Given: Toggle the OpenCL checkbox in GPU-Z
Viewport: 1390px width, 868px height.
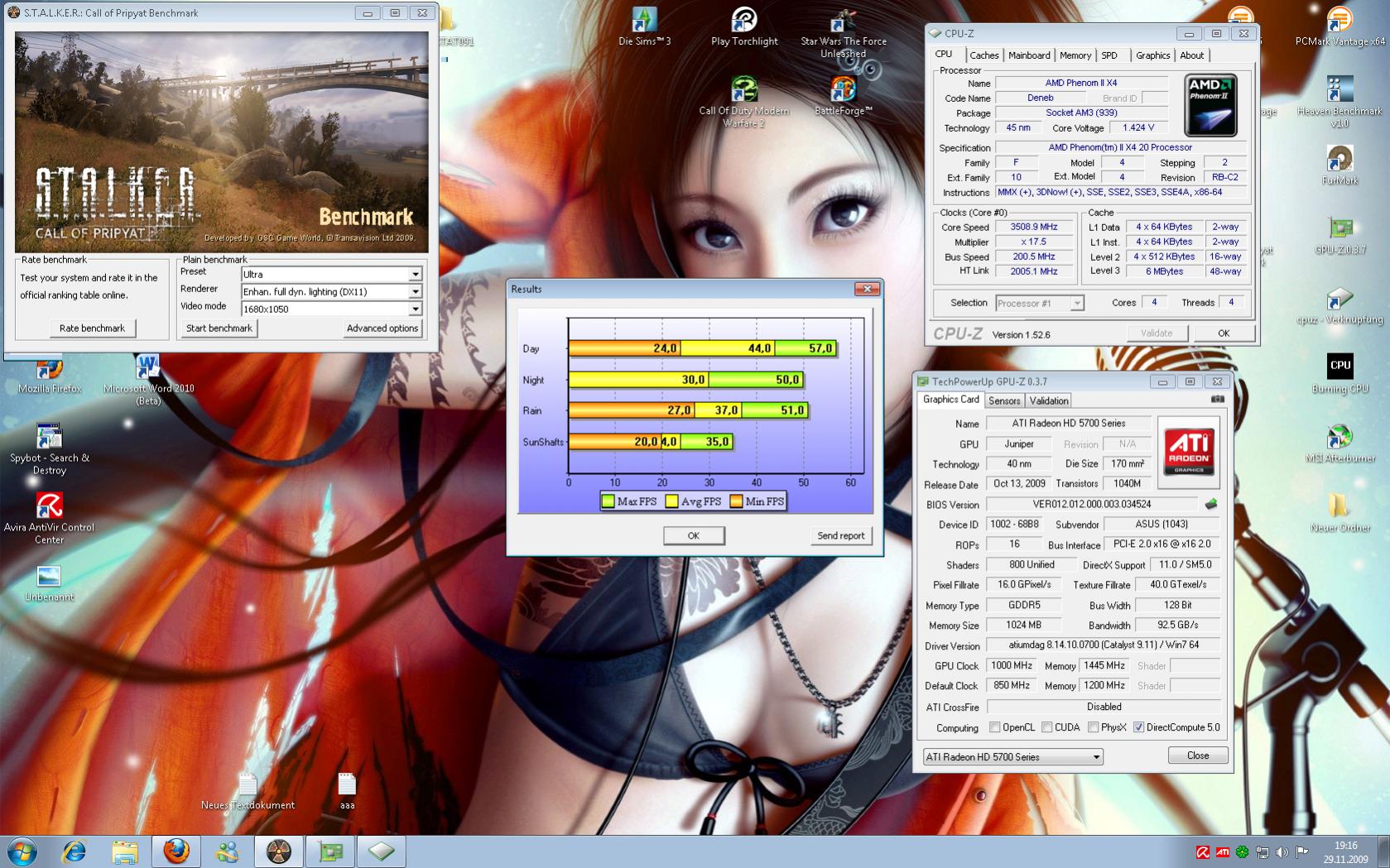Looking at the screenshot, I should 995,727.
